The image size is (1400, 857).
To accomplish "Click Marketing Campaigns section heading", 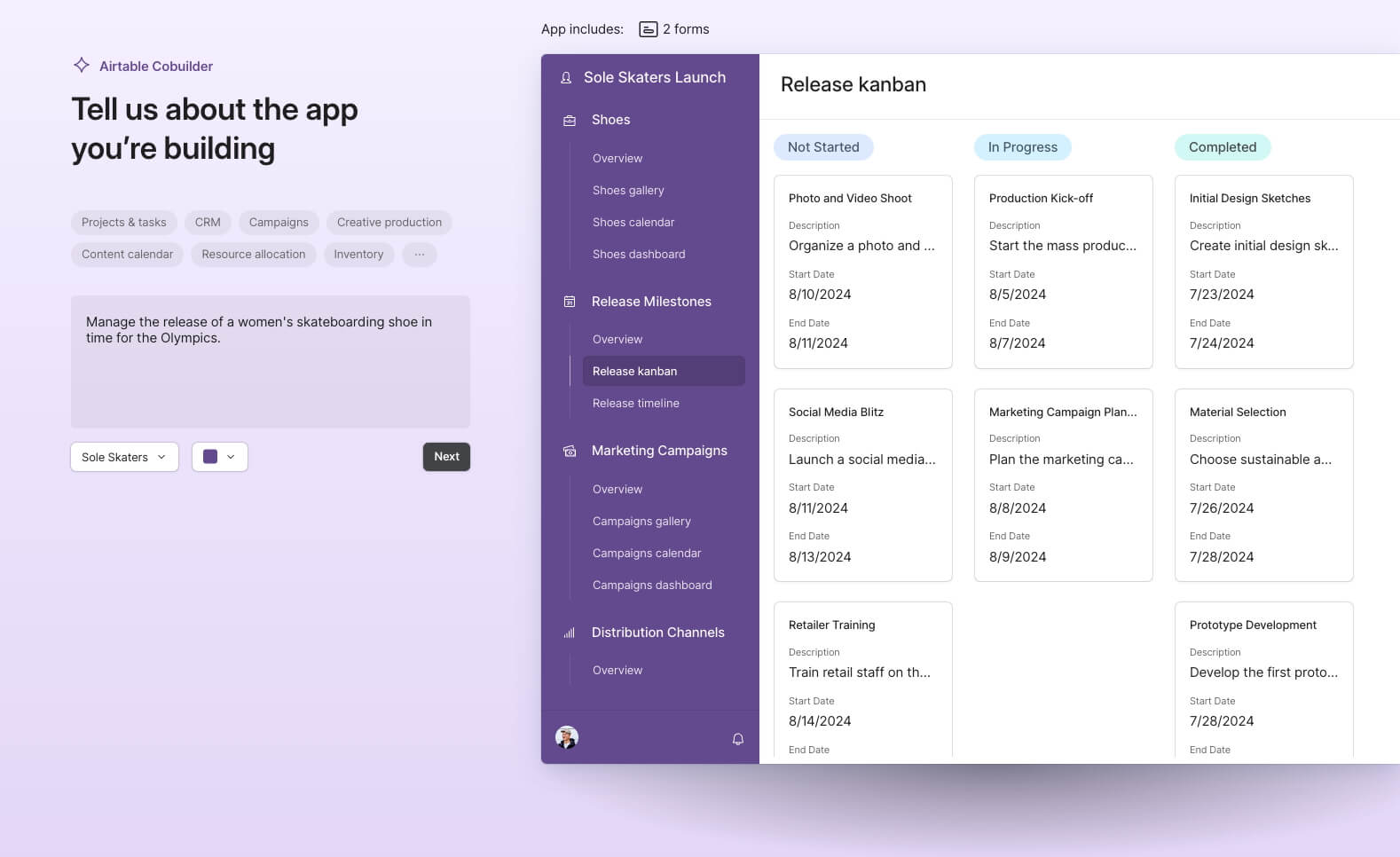I will click(659, 451).
